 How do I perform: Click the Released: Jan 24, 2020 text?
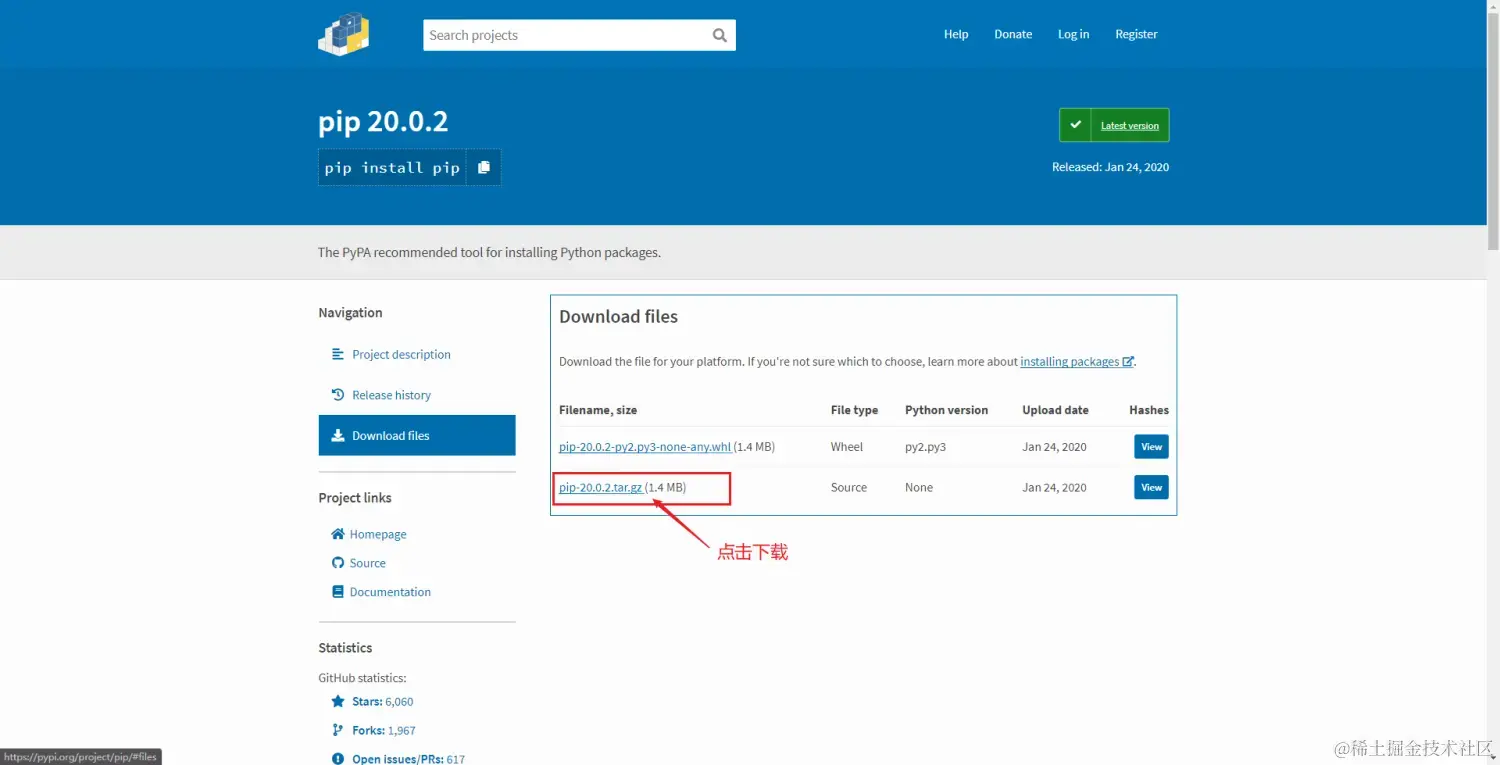1110,167
